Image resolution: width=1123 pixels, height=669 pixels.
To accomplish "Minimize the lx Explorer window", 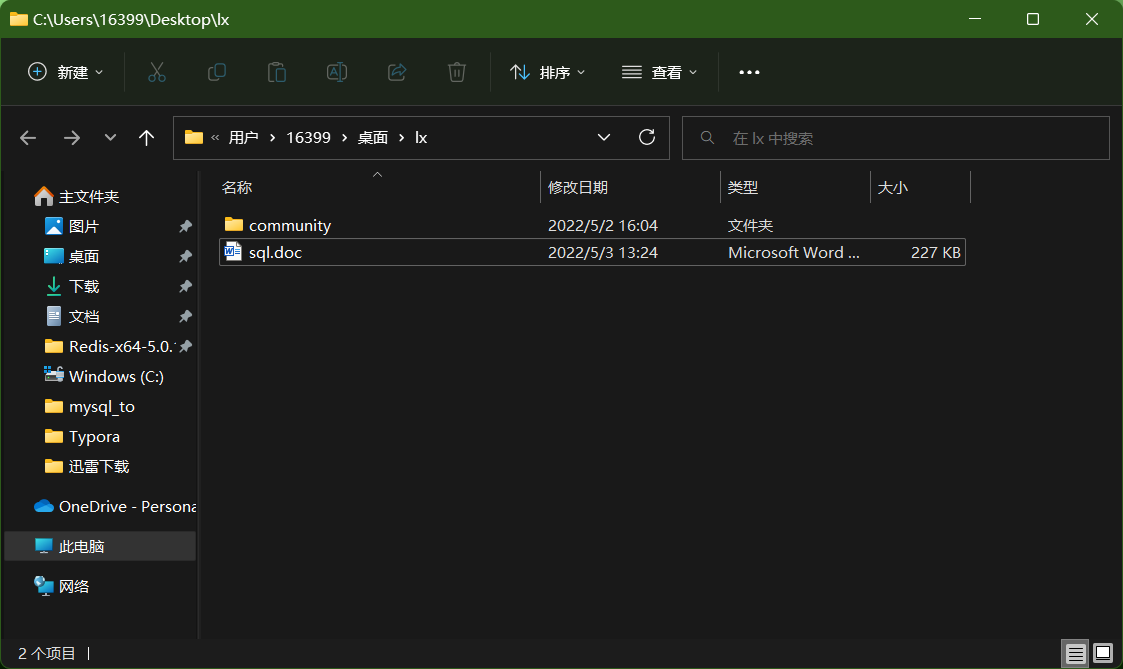I will 974,19.
